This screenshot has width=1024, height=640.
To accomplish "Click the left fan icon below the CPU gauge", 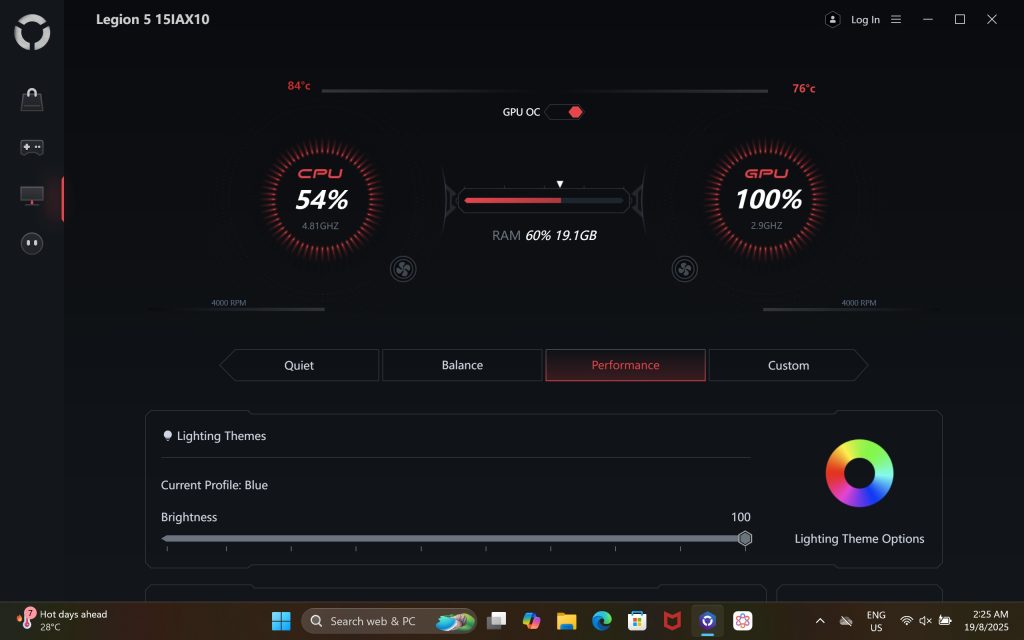I will click(x=403, y=268).
